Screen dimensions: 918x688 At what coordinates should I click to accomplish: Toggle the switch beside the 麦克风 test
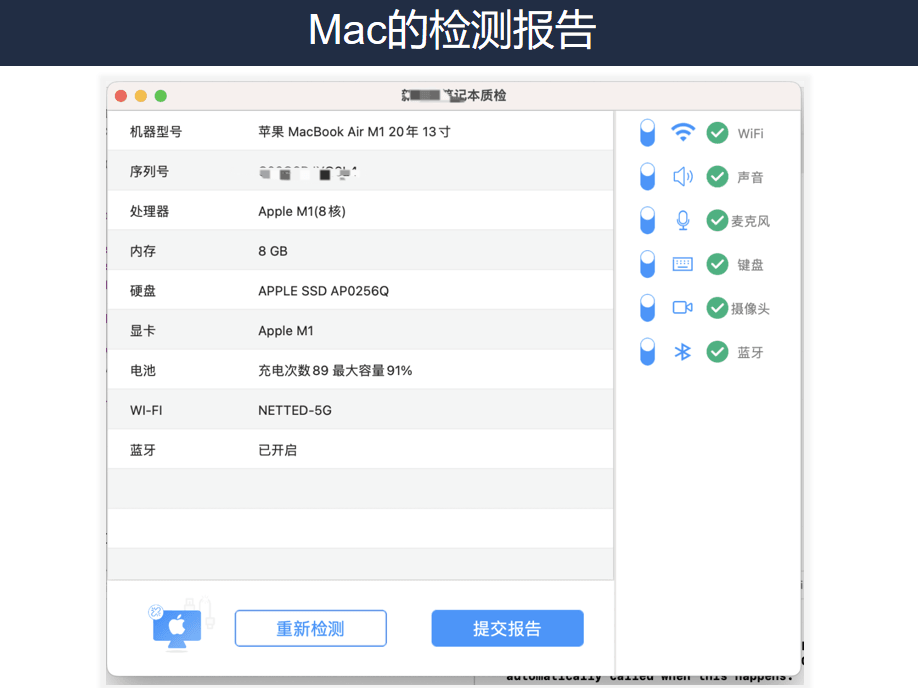click(647, 220)
